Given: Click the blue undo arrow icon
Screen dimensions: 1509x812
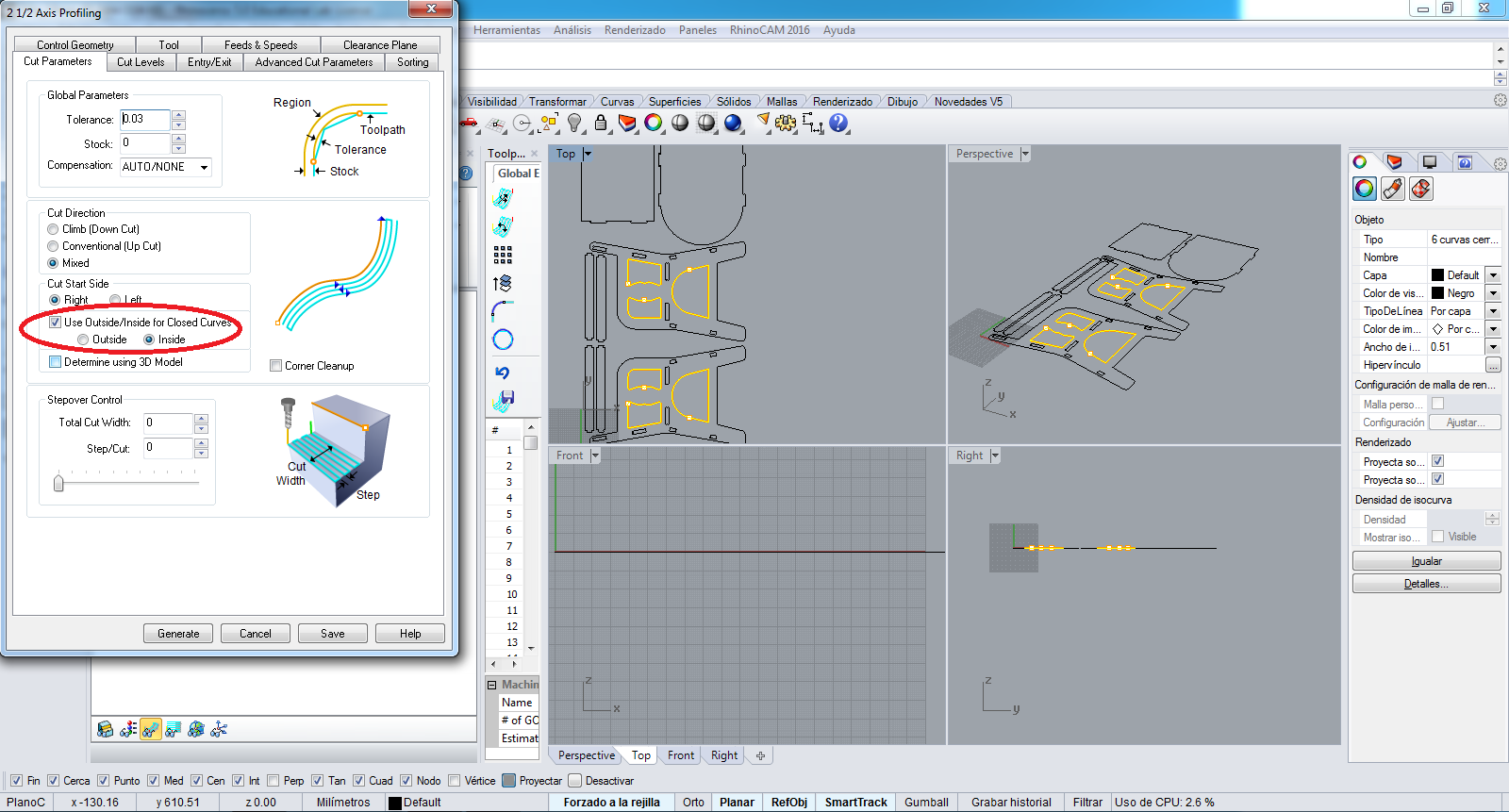Looking at the screenshot, I should [503, 373].
